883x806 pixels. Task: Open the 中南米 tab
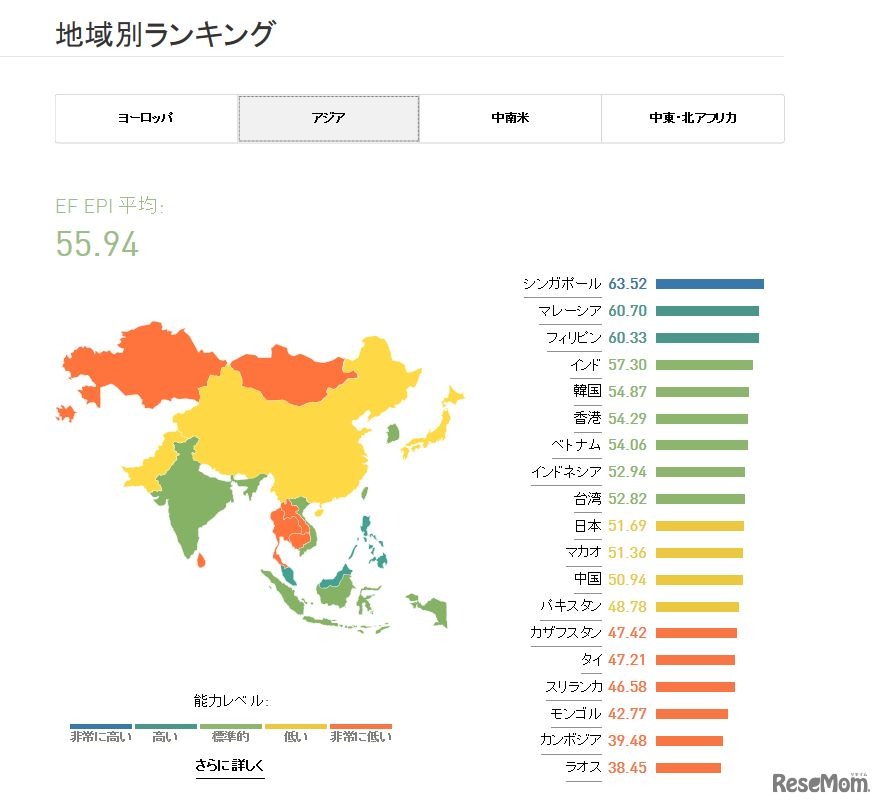(x=510, y=118)
